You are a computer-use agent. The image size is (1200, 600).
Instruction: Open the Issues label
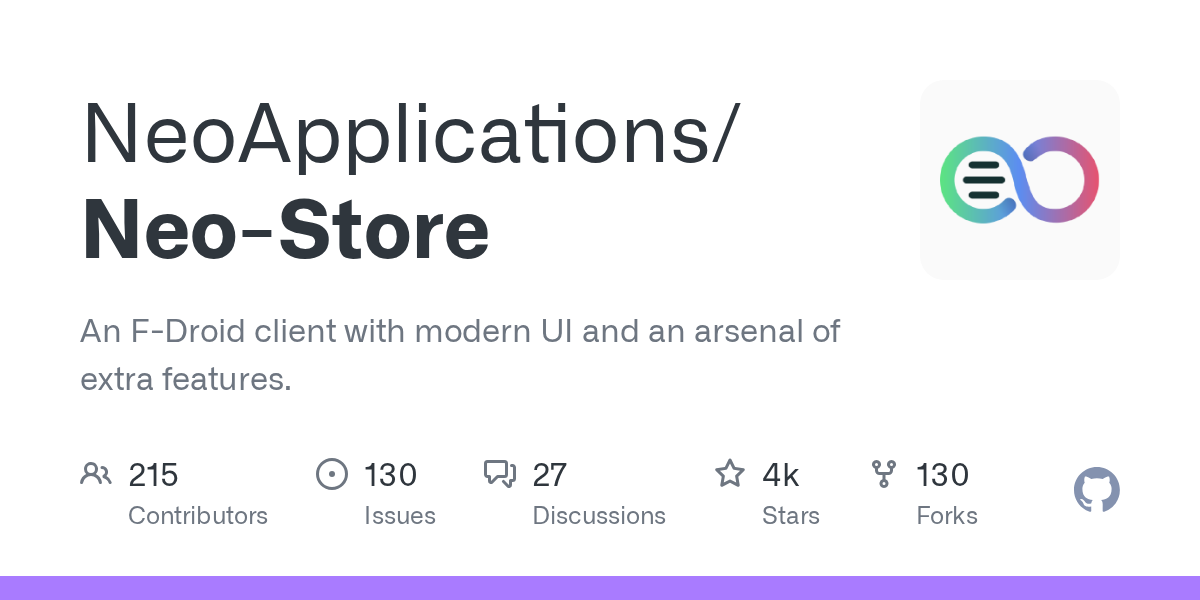pyautogui.click(x=399, y=516)
